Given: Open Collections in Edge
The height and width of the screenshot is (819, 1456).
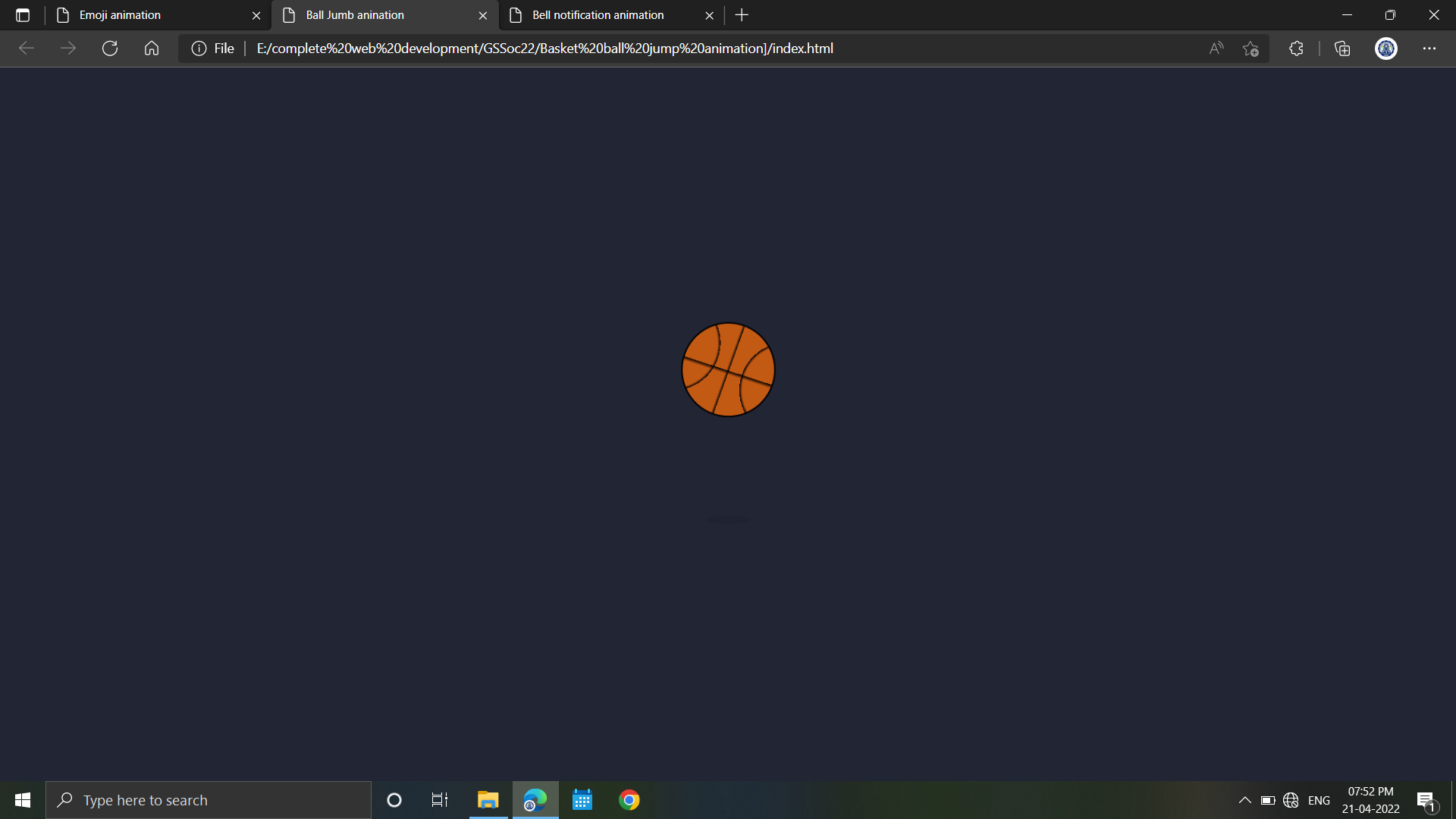Looking at the screenshot, I should (x=1341, y=48).
